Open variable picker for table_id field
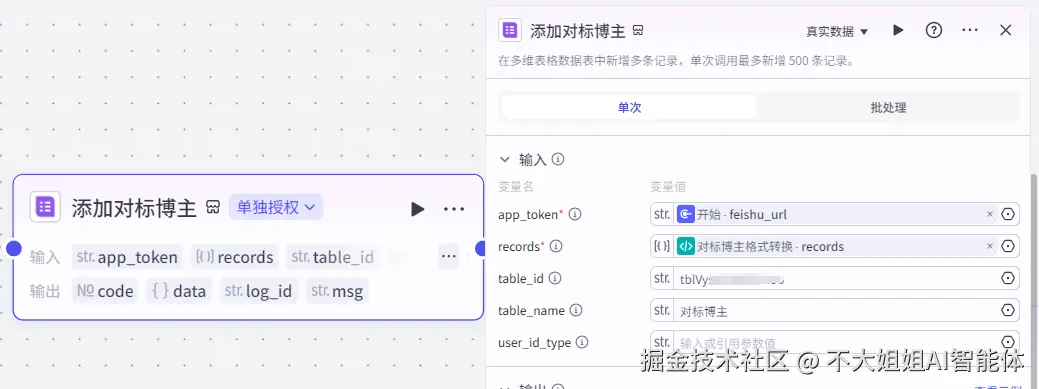The width and height of the screenshot is (1039, 389). [x=1008, y=278]
